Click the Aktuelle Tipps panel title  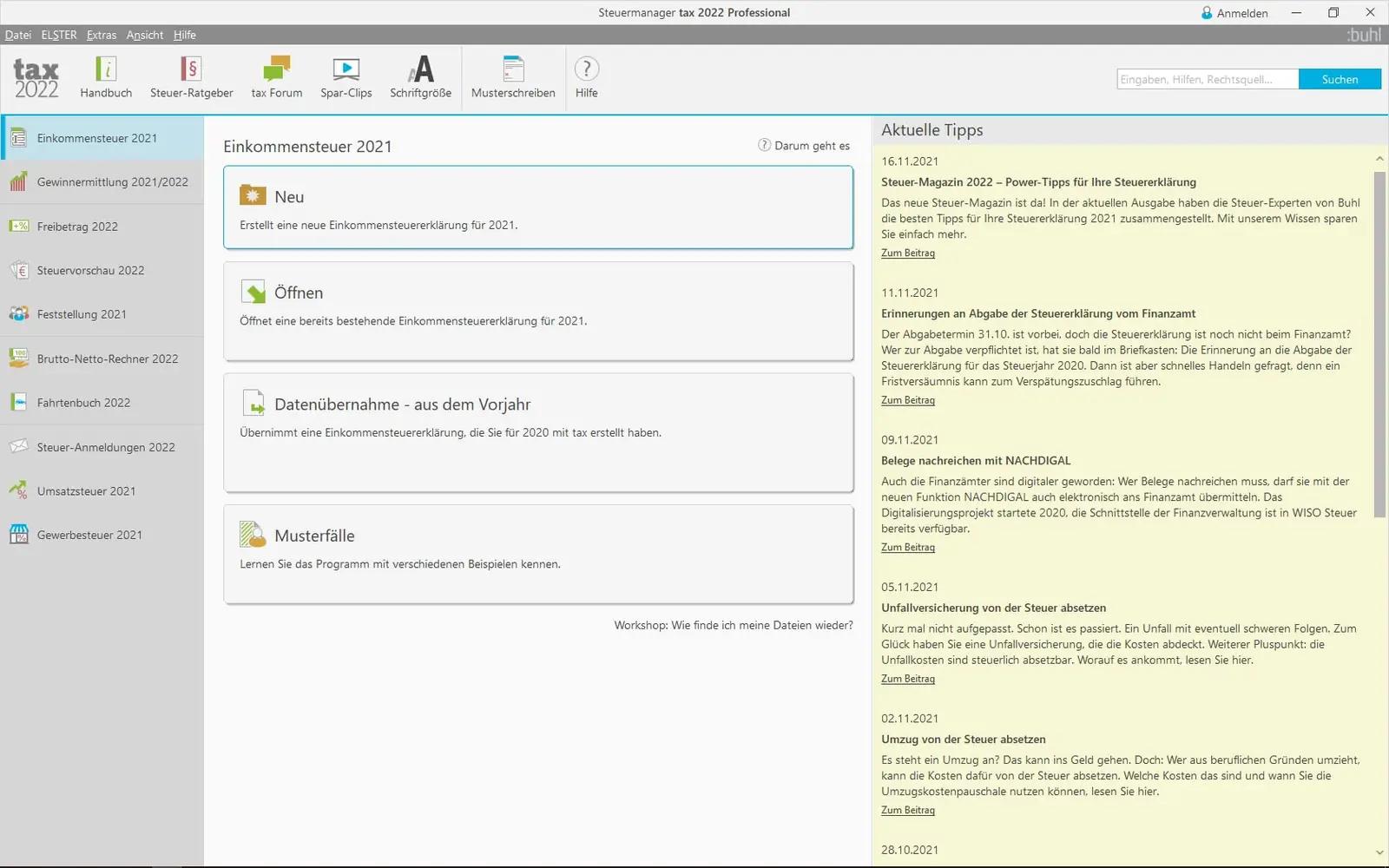[x=932, y=130]
